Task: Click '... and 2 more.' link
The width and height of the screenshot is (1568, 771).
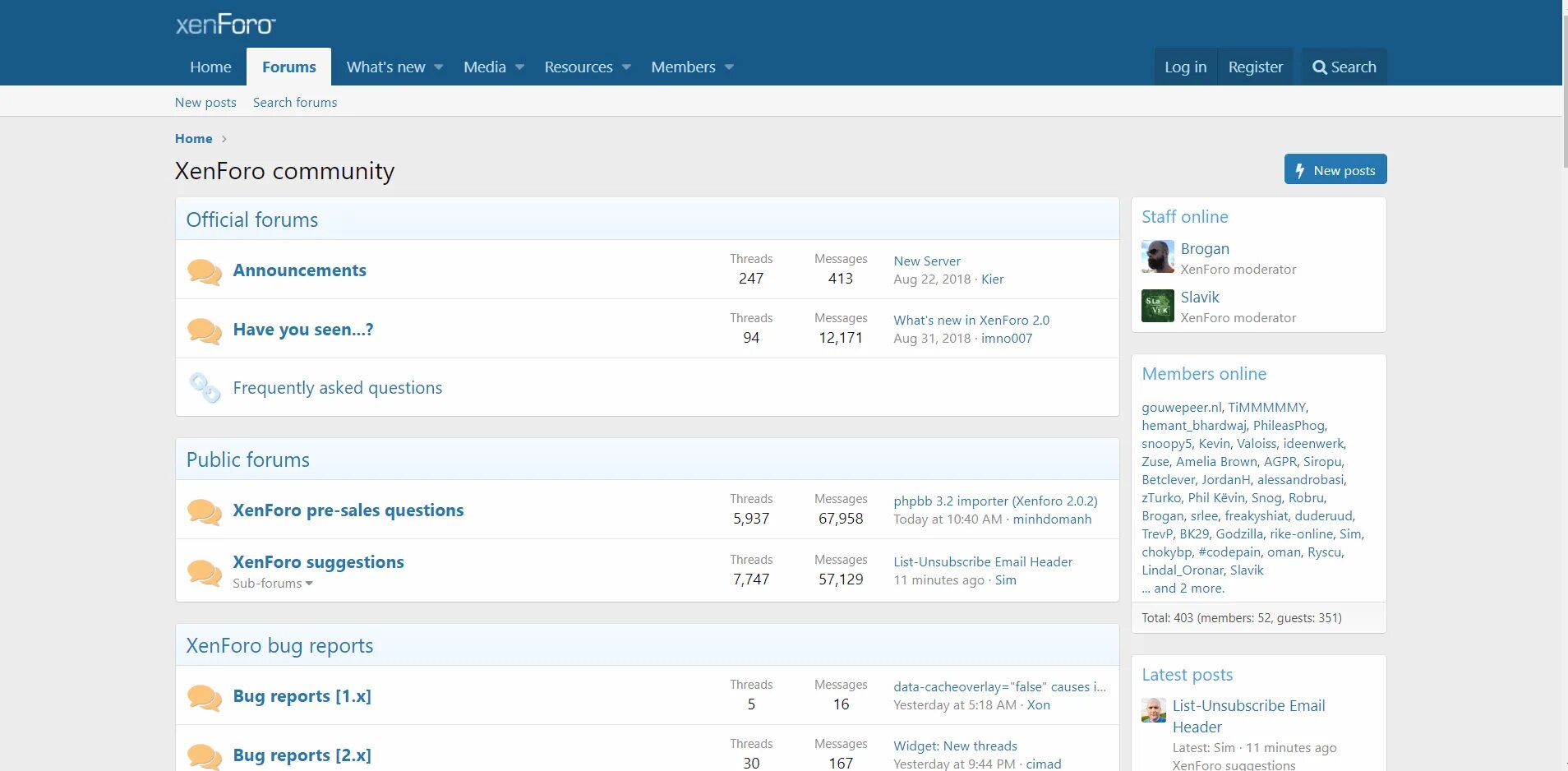Action: 1183,588
